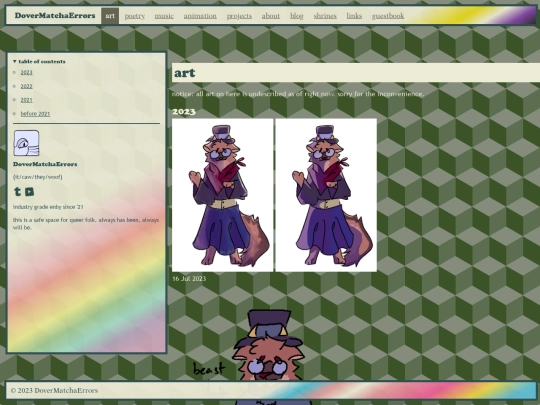Jump to the 2021 contents link

27,100
